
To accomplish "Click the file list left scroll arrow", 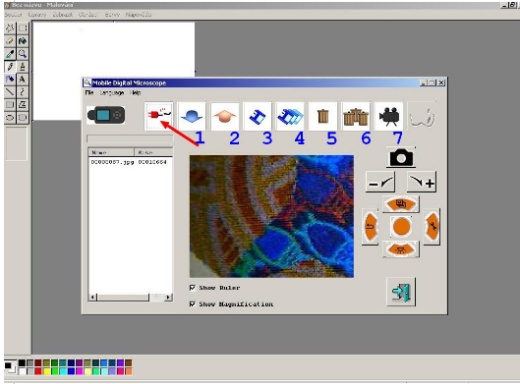I will (x=93, y=297).
